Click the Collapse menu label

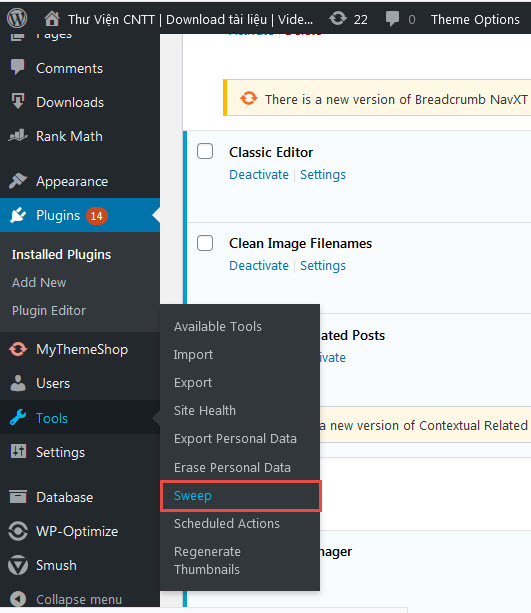coord(79,599)
